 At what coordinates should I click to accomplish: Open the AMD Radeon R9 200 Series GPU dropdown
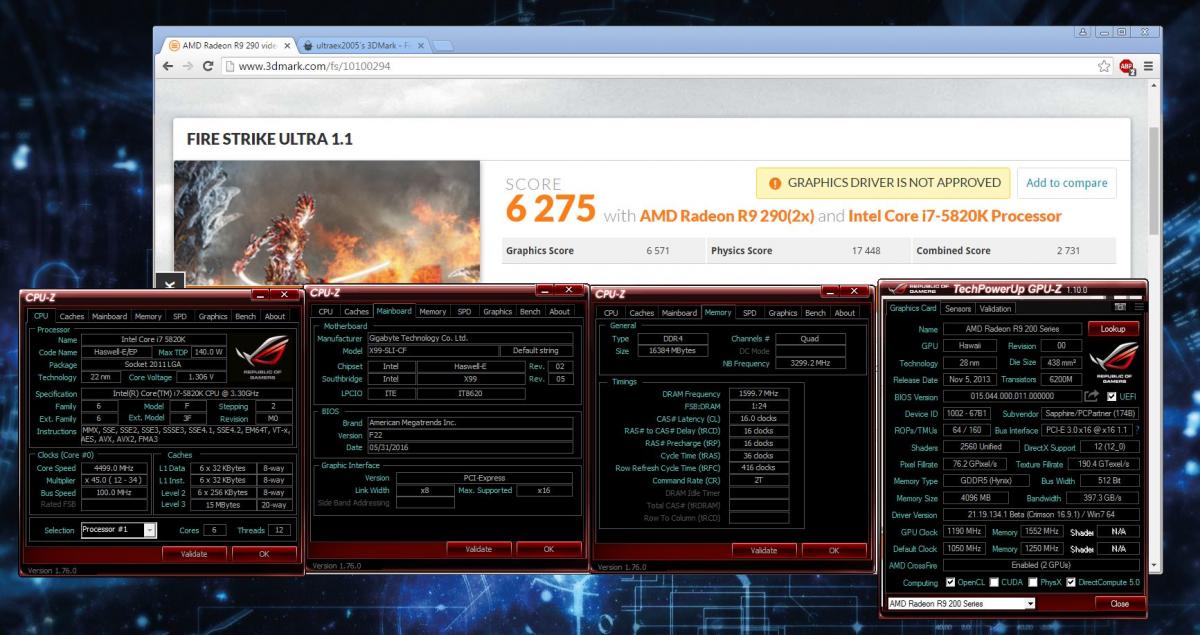[1029, 604]
